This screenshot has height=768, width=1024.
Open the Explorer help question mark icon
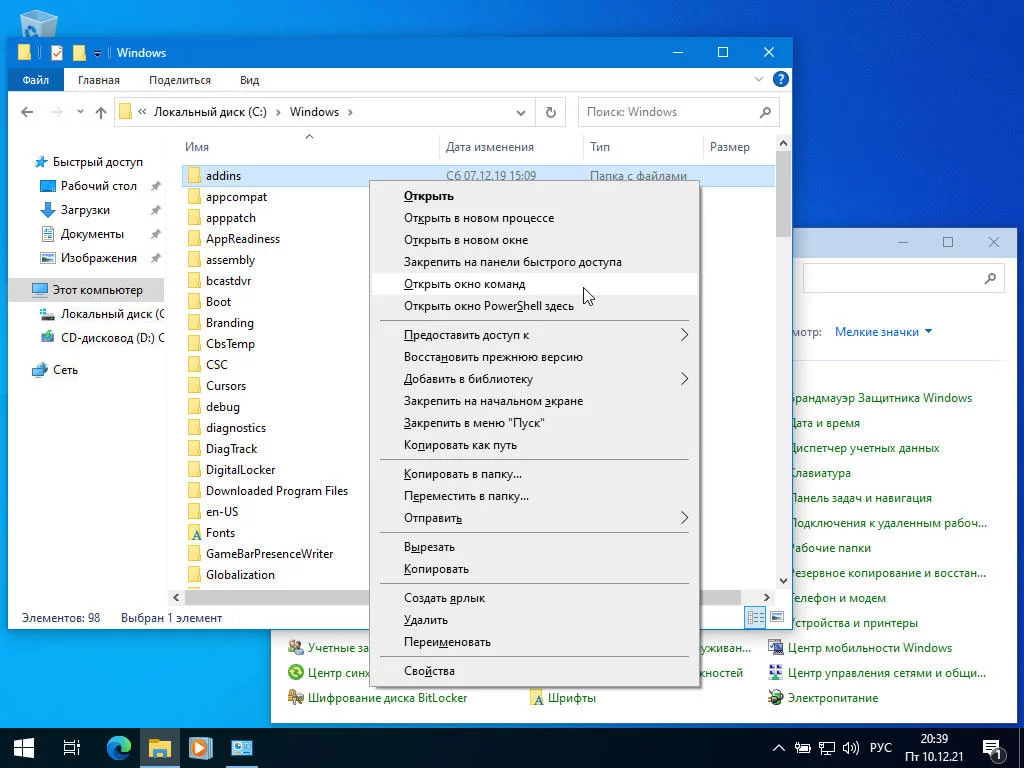pyautogui.click(x=780, y=80)
